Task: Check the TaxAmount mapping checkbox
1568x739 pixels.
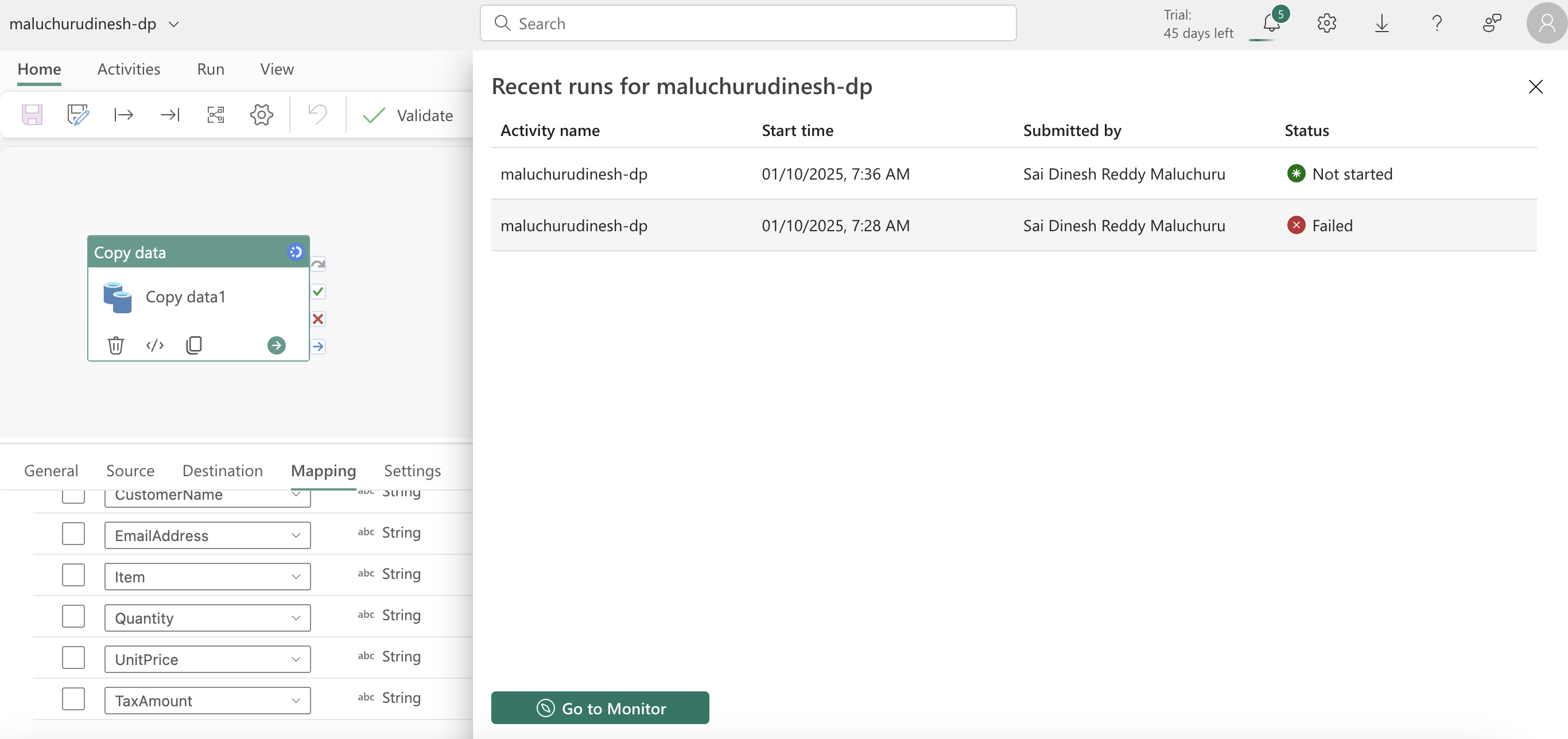Action: pyautogui.click(x=73, y=699)
